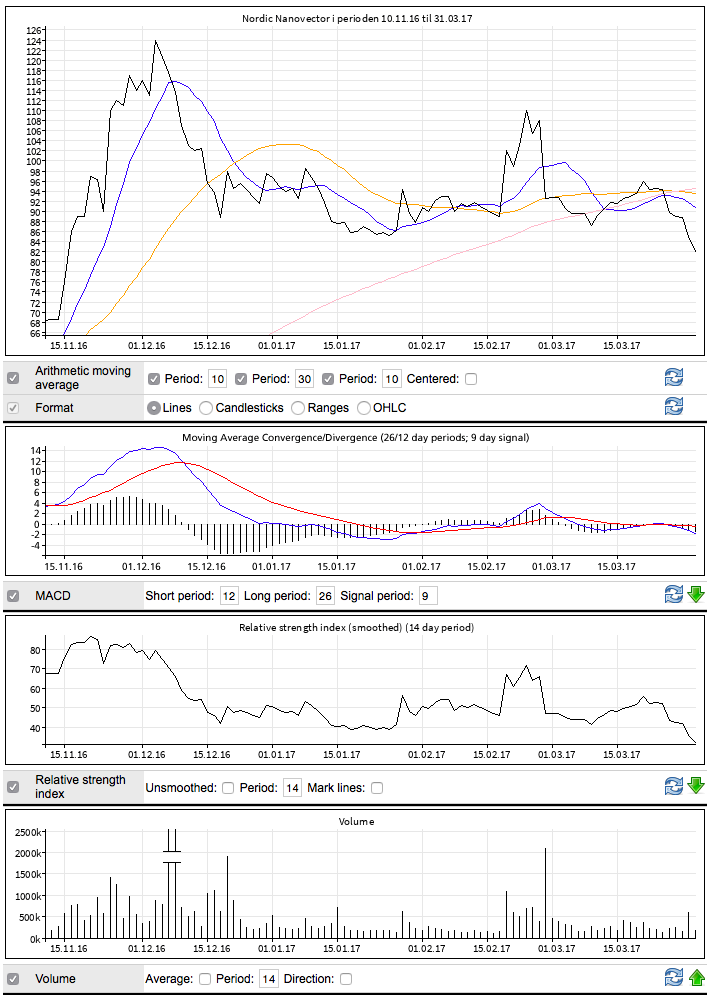
Task: Click the moving average period field showing 30
Action: pos(305,379)
